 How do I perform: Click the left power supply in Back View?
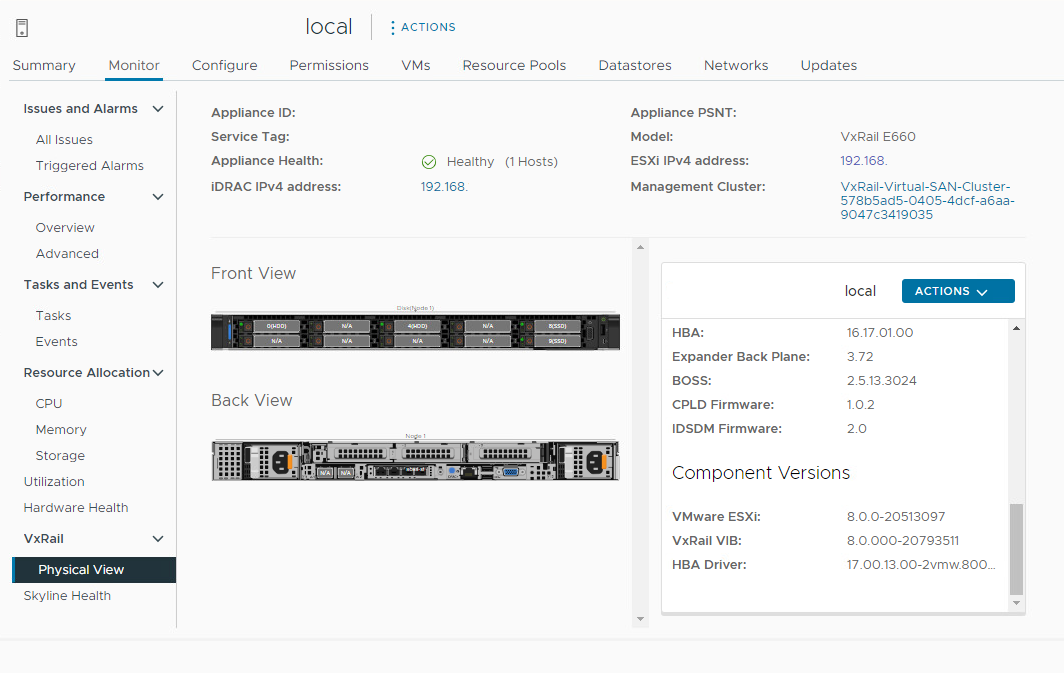(x=272, y=461)
